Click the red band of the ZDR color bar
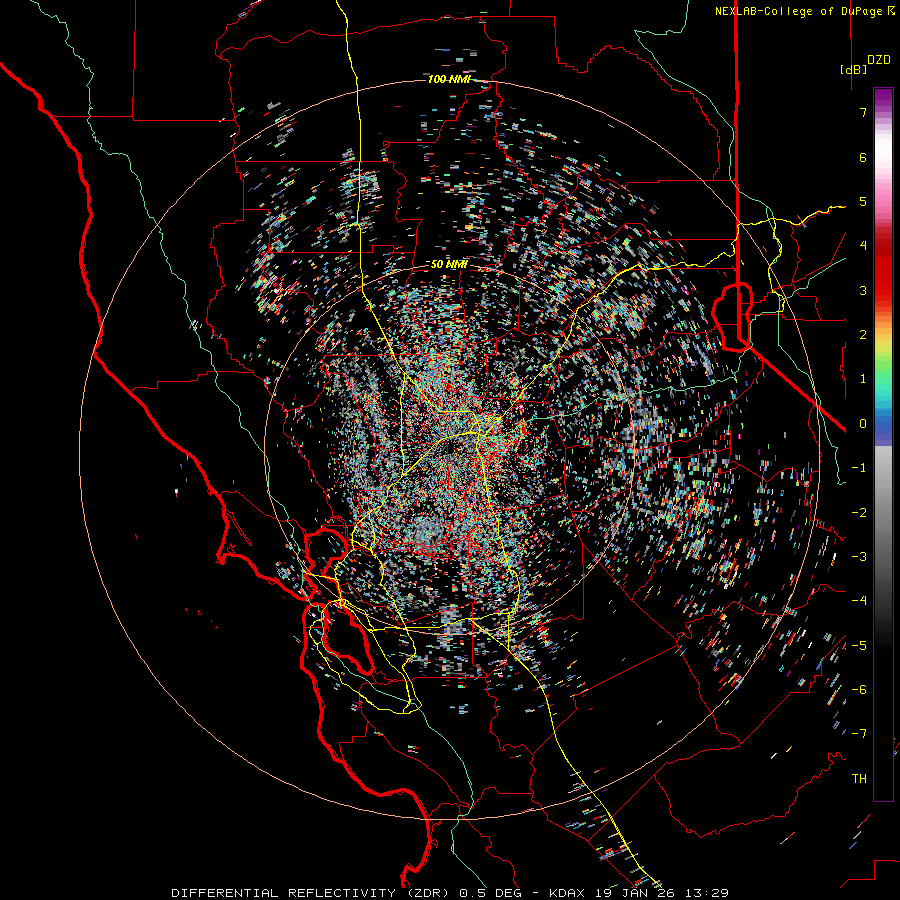Viewport: 900px width, 900px height. 883,270
